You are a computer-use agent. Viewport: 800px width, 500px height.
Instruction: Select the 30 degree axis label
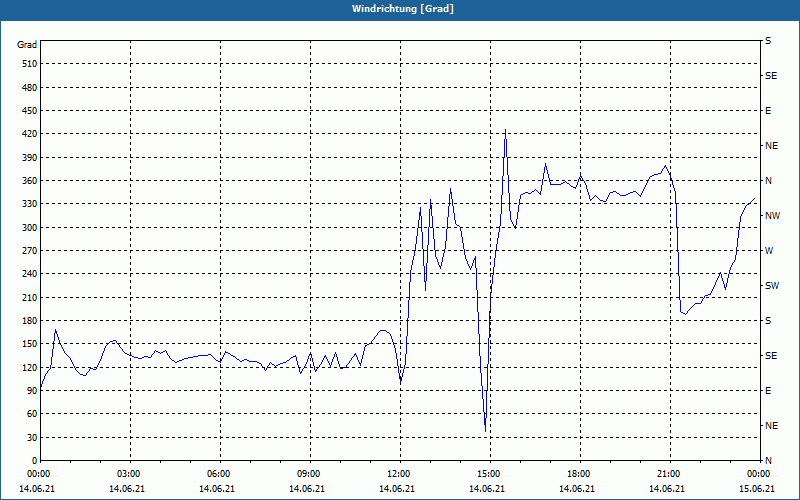pyautogui.click(x=32, y=437)
